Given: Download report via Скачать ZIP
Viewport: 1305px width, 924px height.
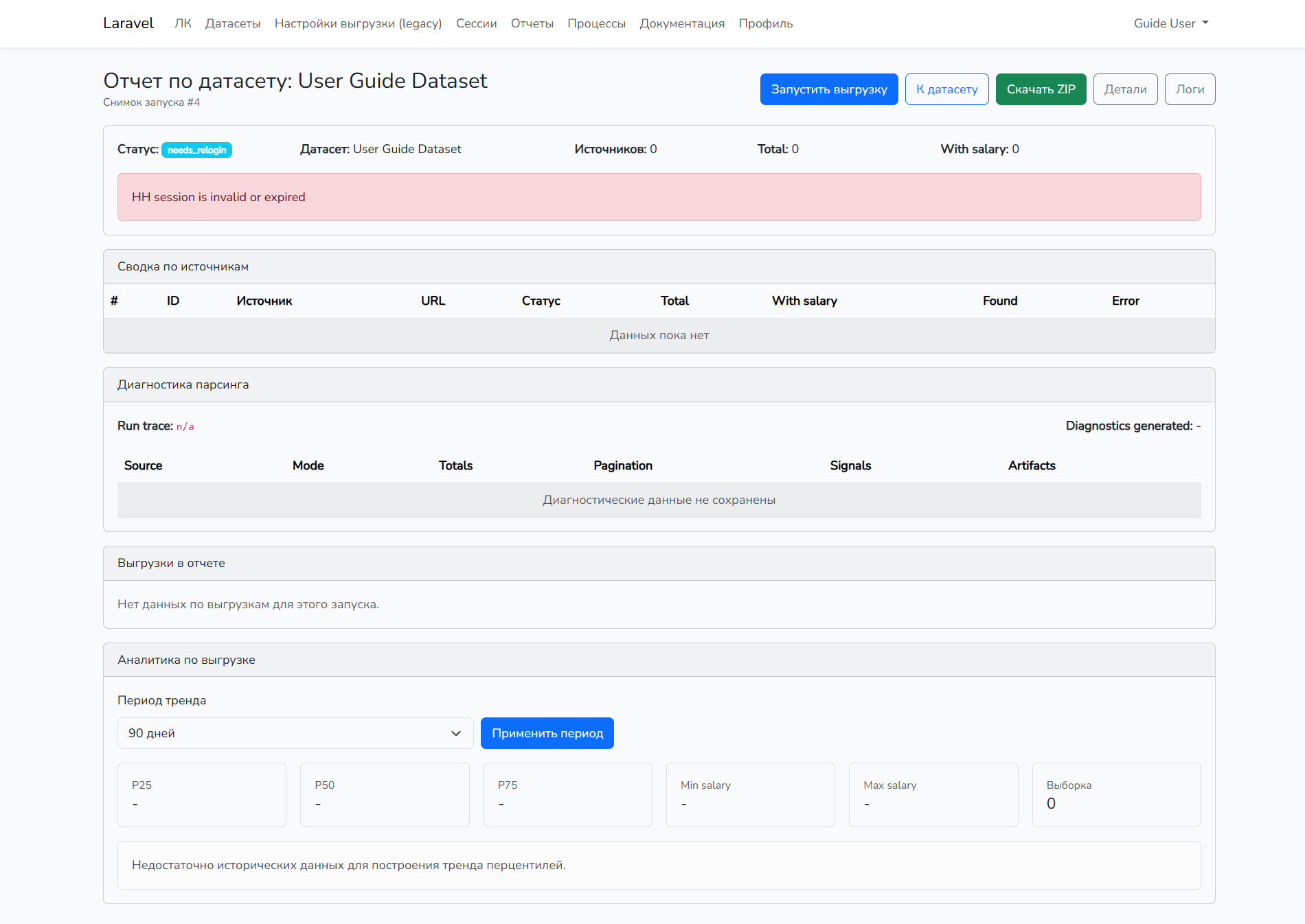Looking at the screenshot, I should pos(1041,89).
